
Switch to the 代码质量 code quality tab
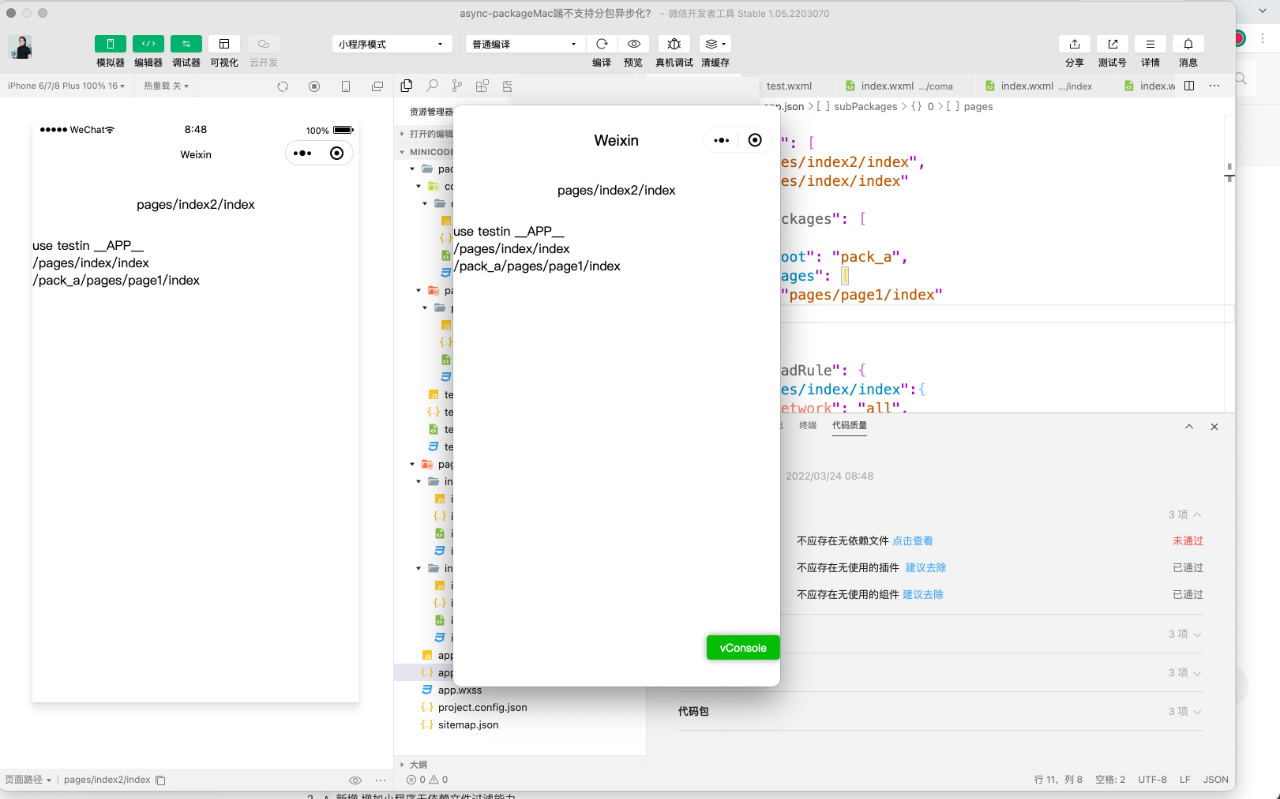[x=850, y=425]
